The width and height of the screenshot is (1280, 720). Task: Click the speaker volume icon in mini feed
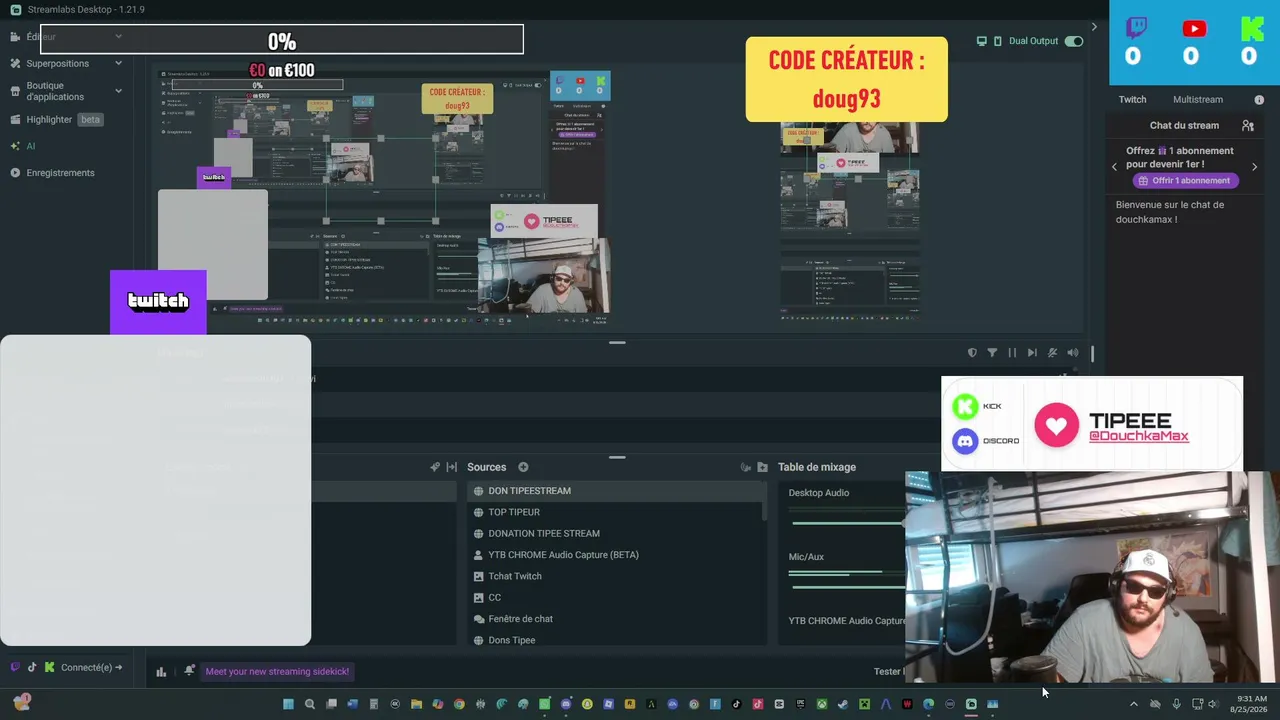pos(1073,353)
